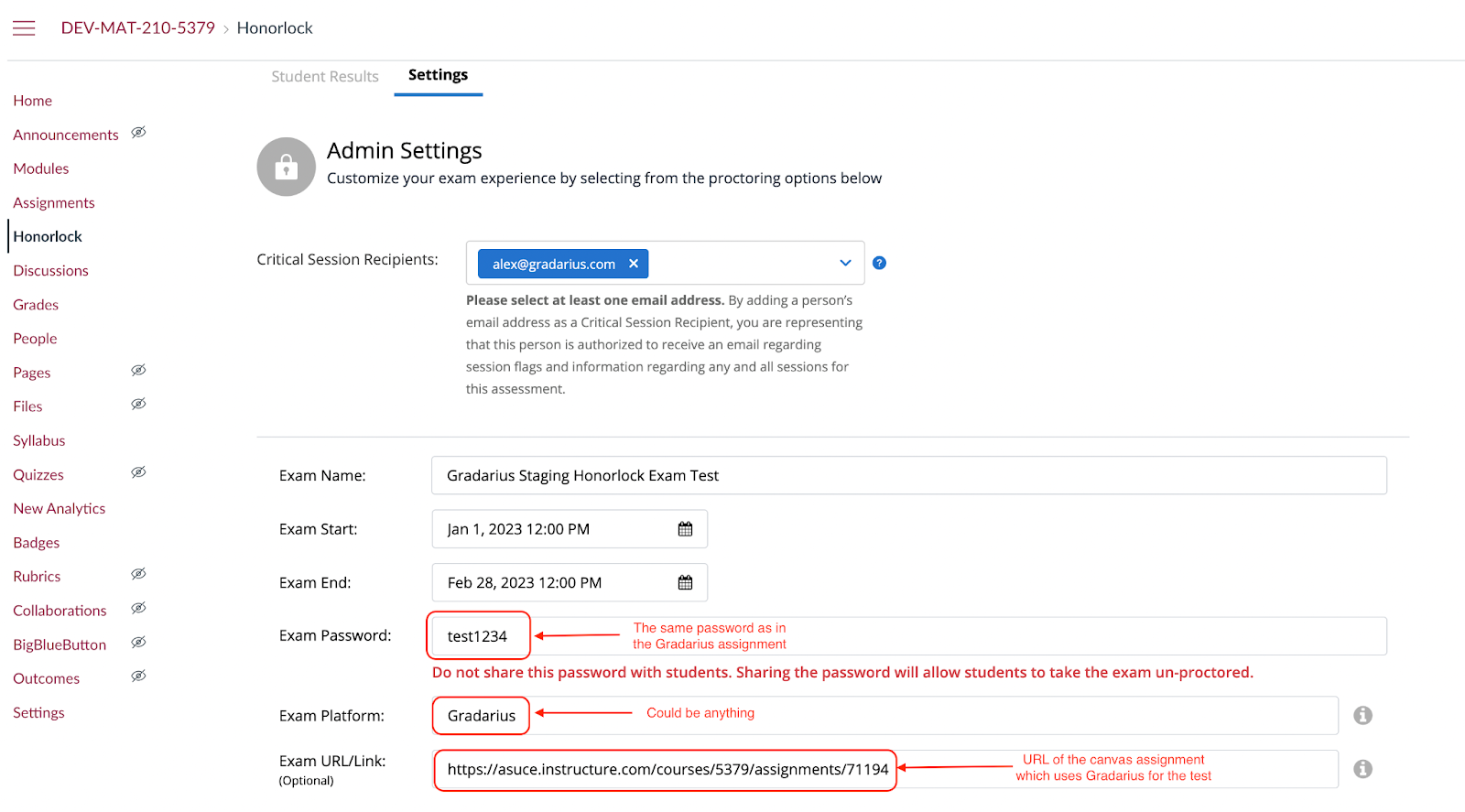Image resolution: width=1465 pixels, height=812 pixels.
Task: Open Collaborations link in sidebar
Action: 60,611
